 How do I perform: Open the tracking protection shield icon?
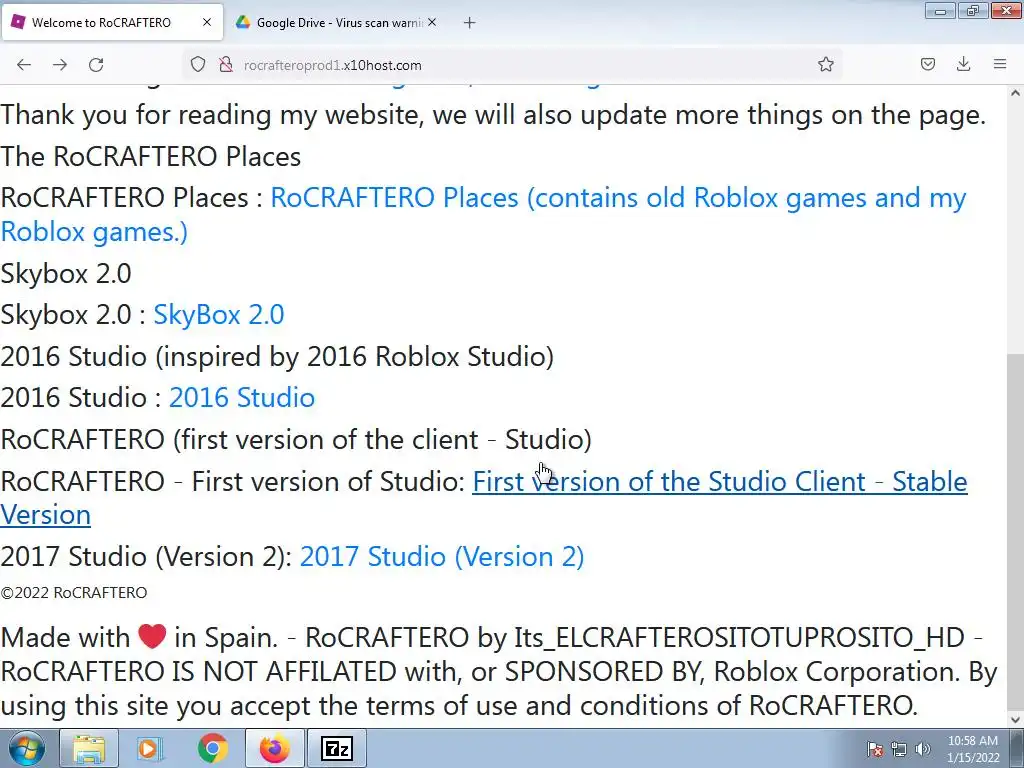coord(198,65)
